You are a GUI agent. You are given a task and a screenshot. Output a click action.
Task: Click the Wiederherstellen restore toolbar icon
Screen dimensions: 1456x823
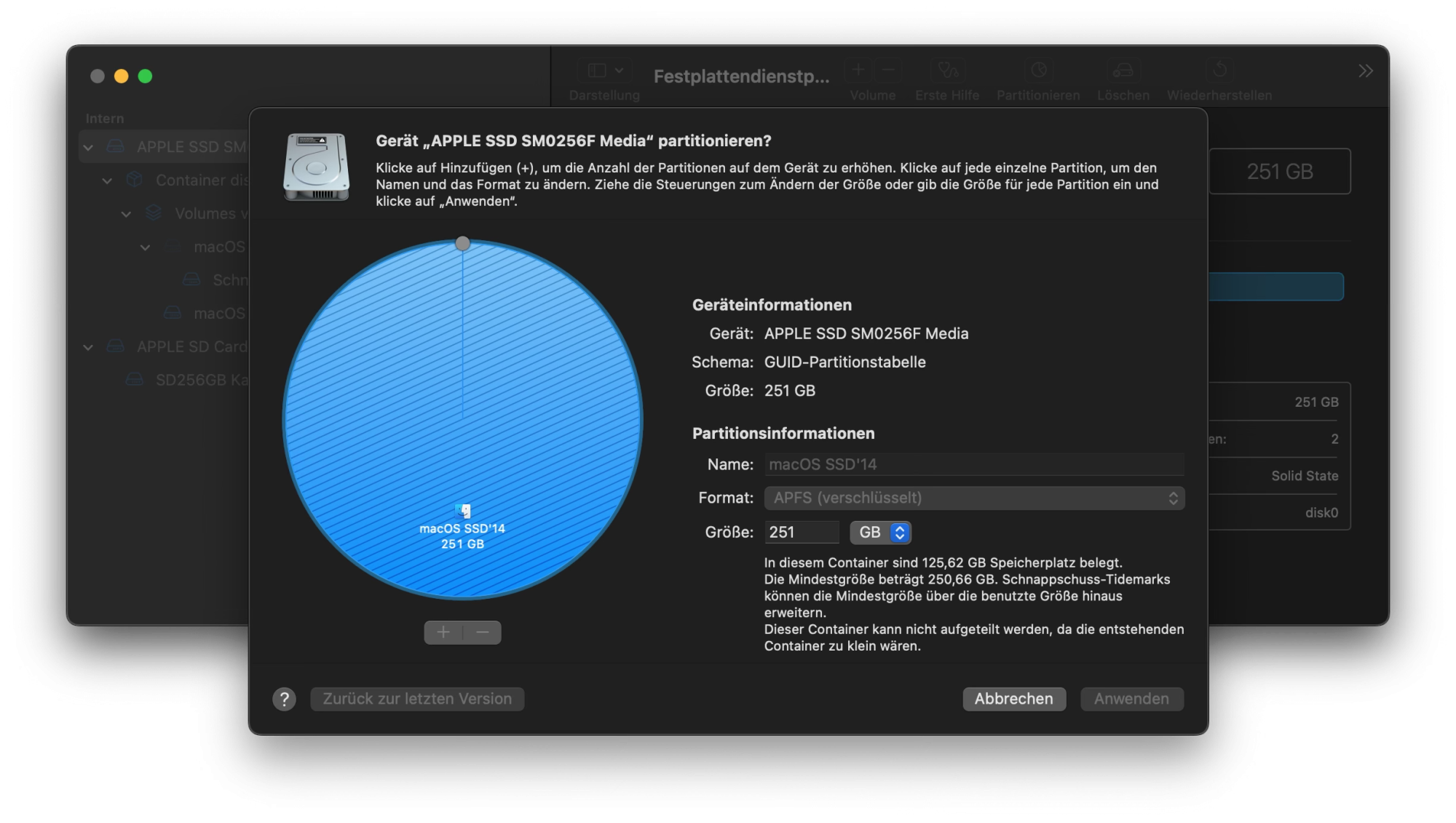tap(1219, 70)
